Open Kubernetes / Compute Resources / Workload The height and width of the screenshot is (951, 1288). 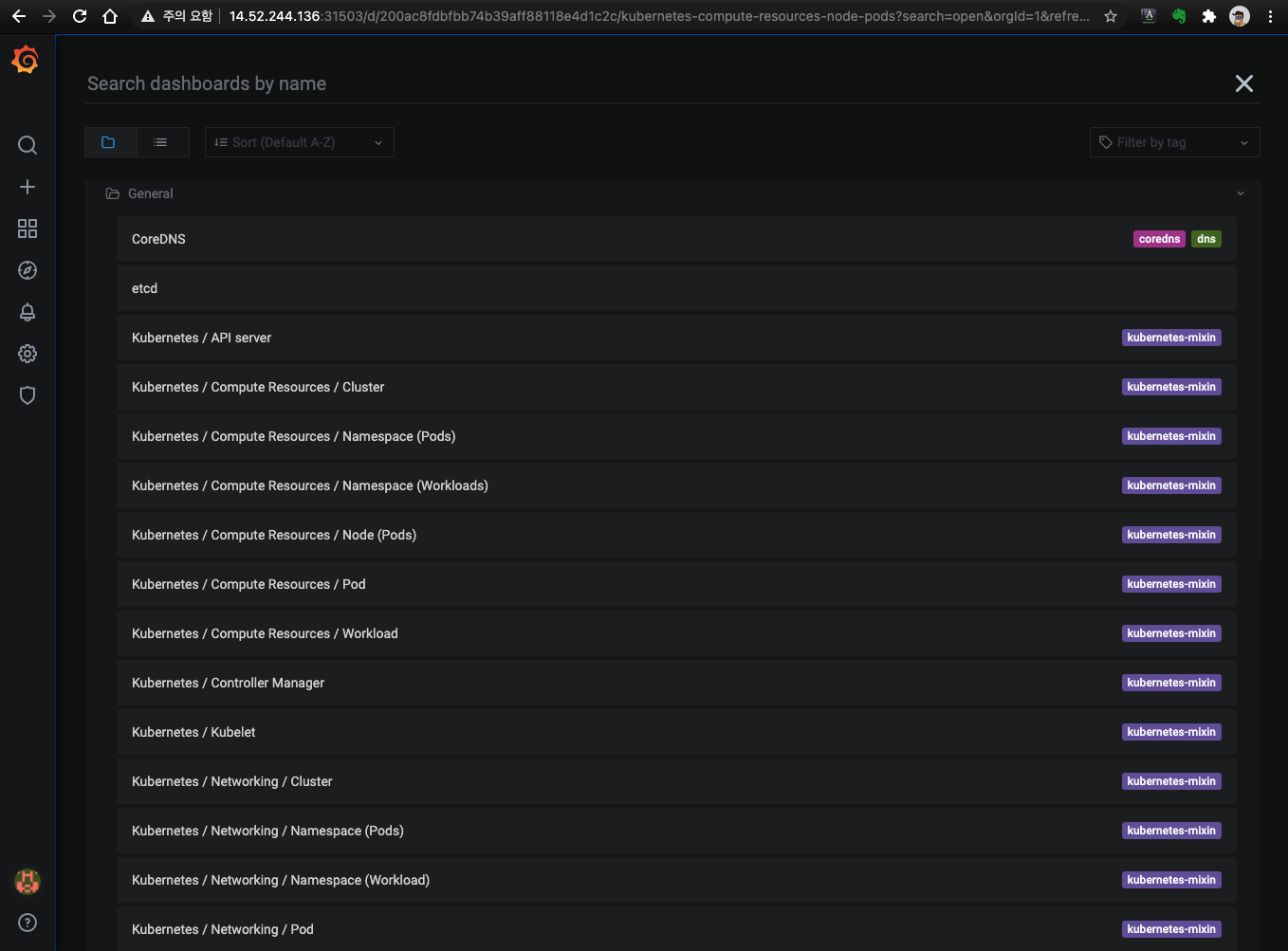coord(676,633)
